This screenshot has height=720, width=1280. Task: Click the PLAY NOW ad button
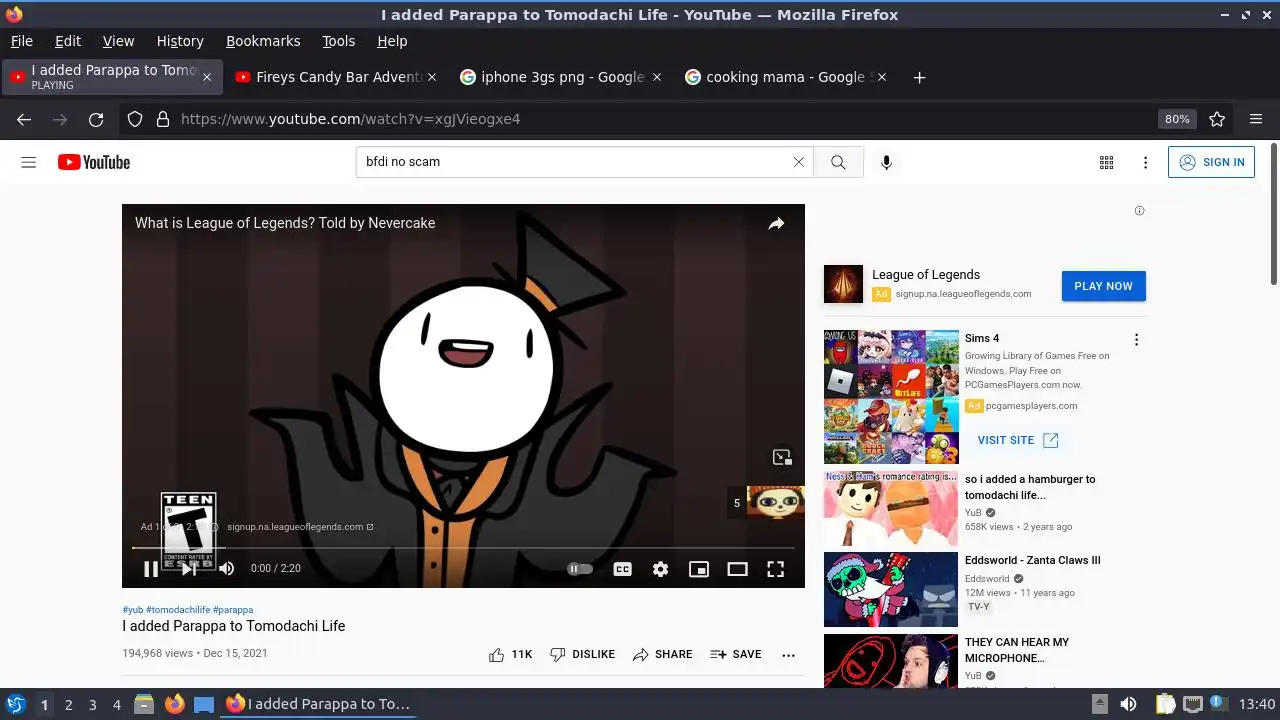1103,286
